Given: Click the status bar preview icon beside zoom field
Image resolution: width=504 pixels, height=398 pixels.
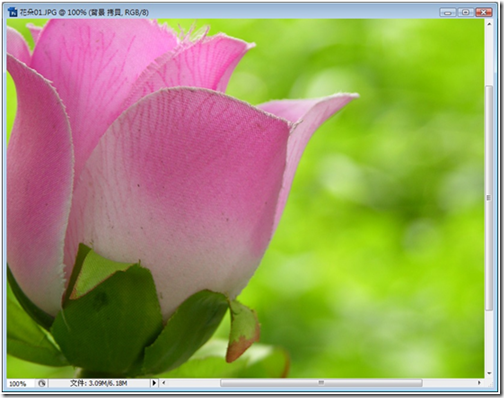Looking at the screenshot, I should coord(42,384).
